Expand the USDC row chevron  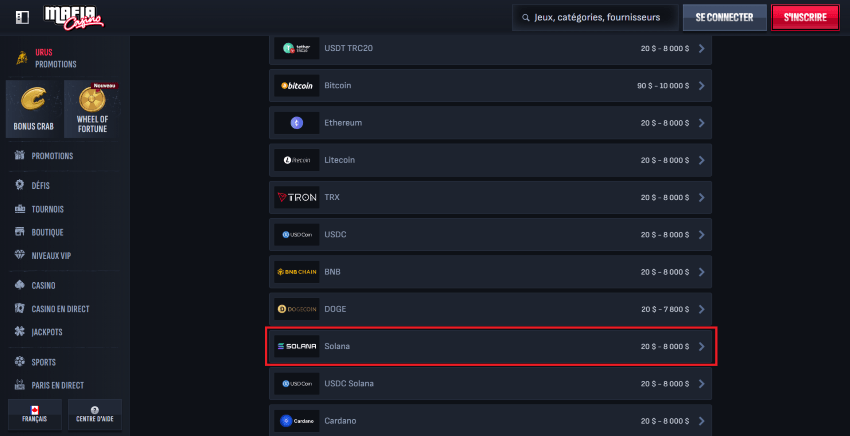701,235
